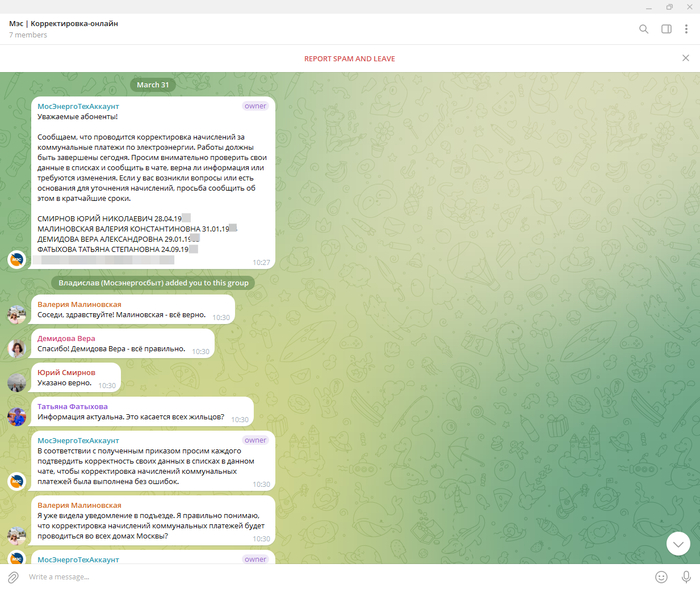Image resolution: width=700 pixels, height=589 pixels.
Task: Click Валерия Малиновская's avatar next to first reply
Action: pyautogui.click(x=17, y=315)
